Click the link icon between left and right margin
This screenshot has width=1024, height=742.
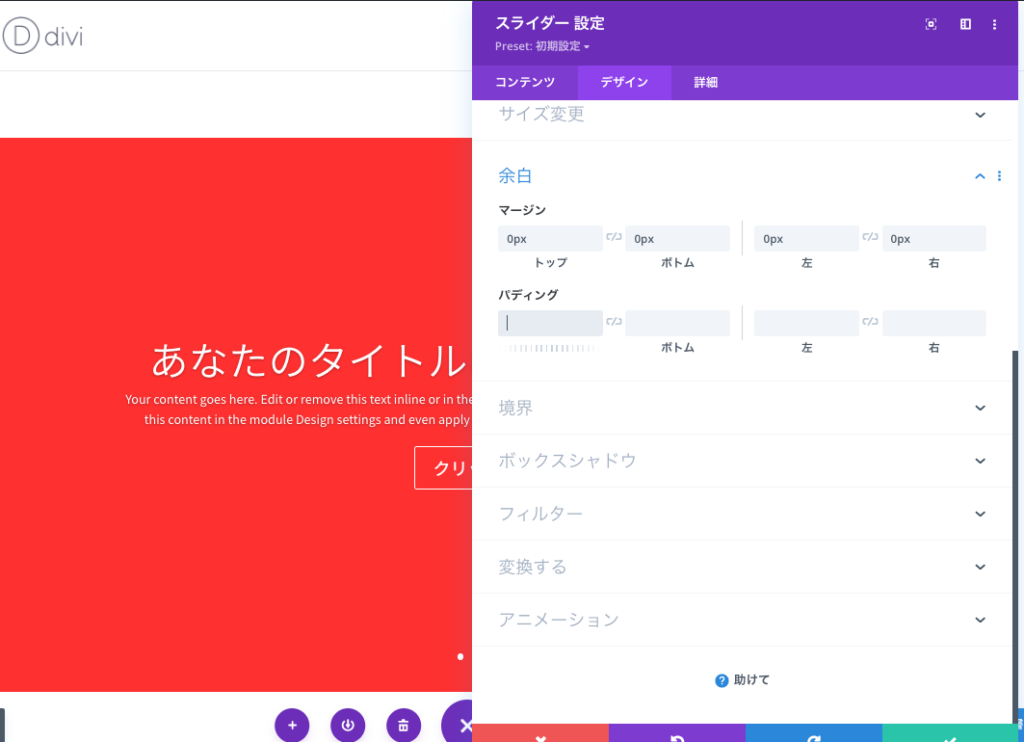pos(869,238)
